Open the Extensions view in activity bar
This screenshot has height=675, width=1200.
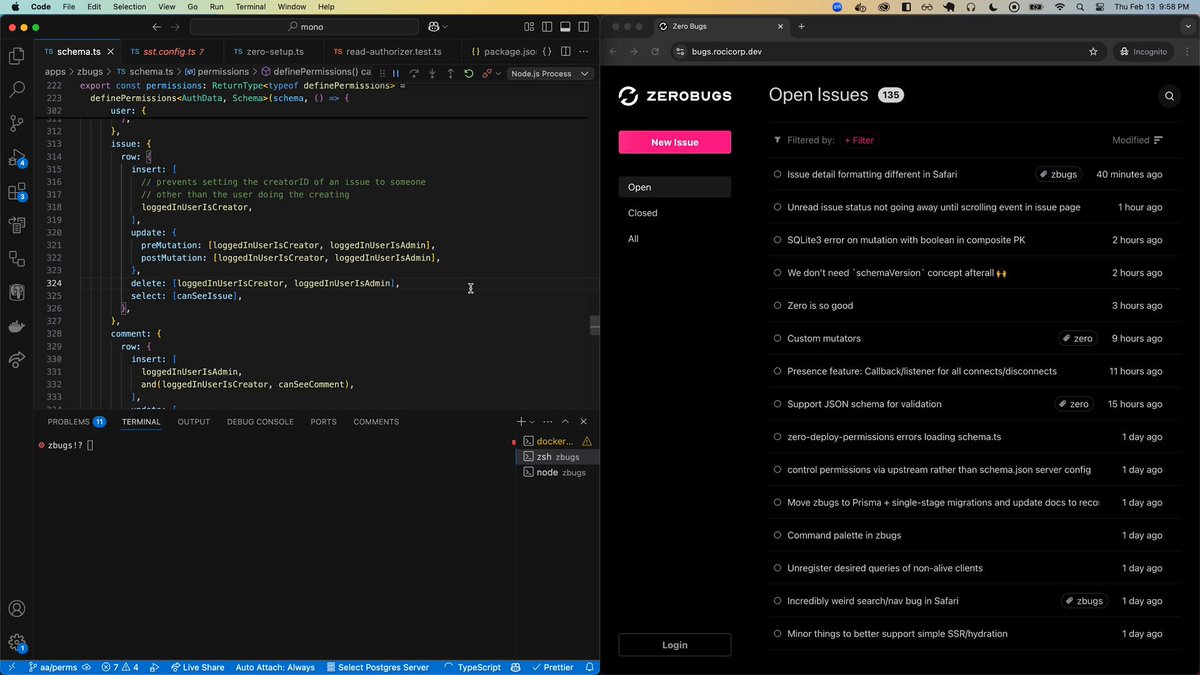click(17, 192)
